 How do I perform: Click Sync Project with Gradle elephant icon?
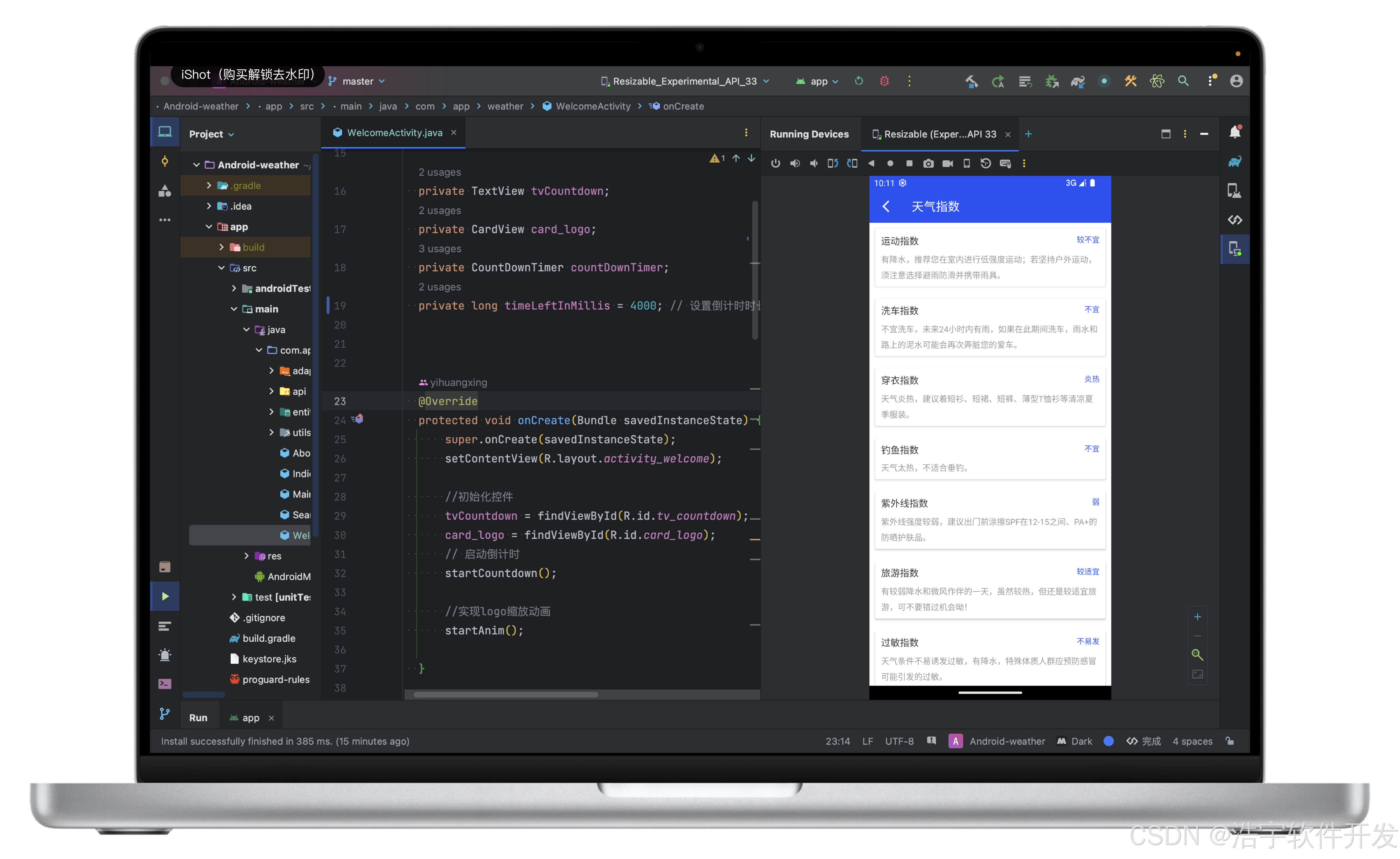[1077, 81]
